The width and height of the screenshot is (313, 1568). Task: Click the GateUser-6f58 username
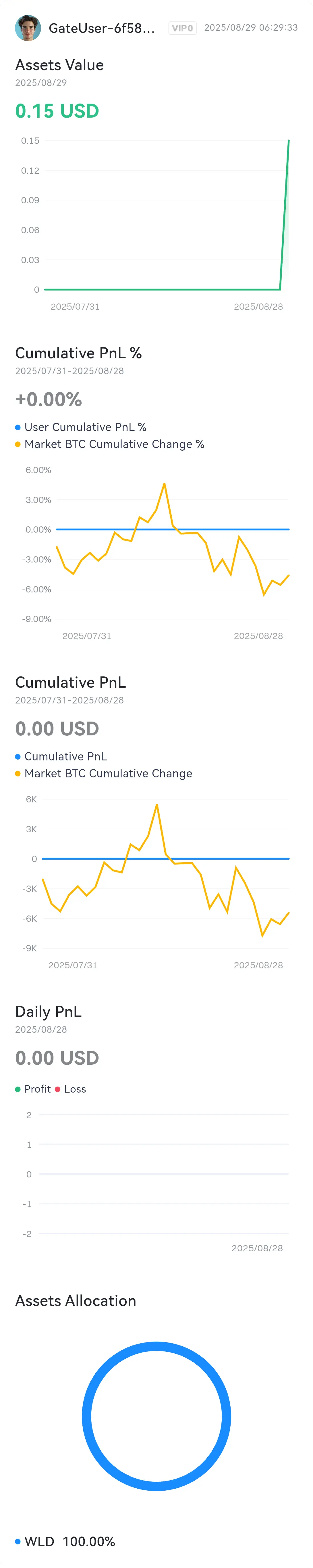click(101, 28)
